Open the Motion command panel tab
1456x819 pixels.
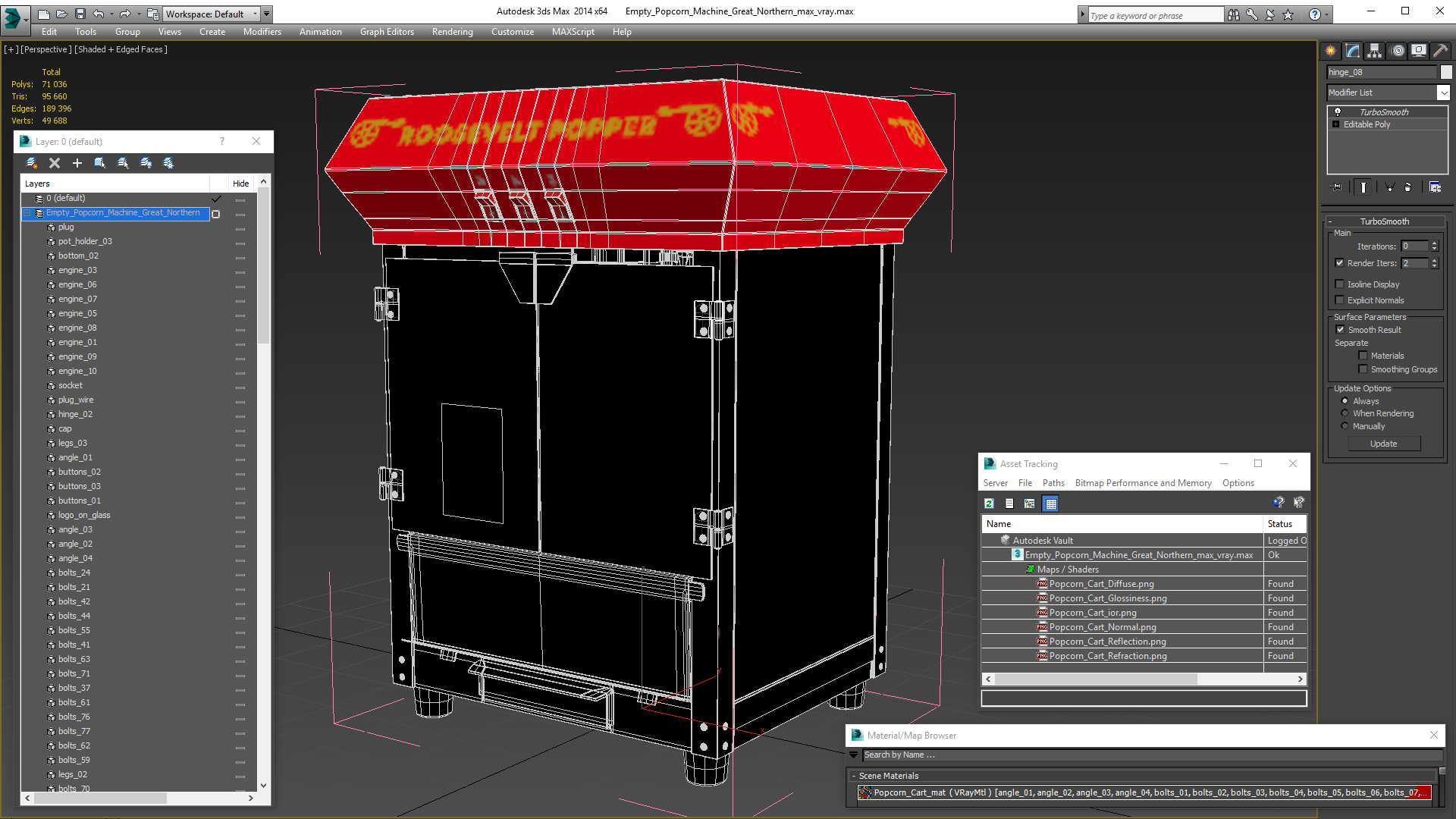1398,51
